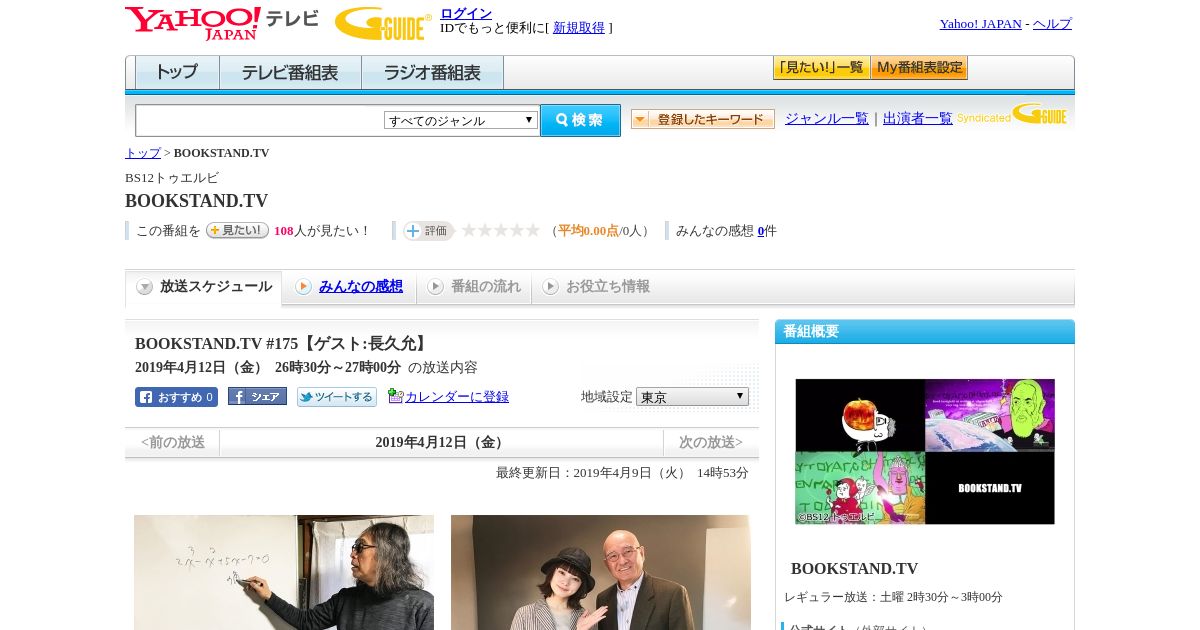Open the「見たい!」一覧 button

click(821, 68)
